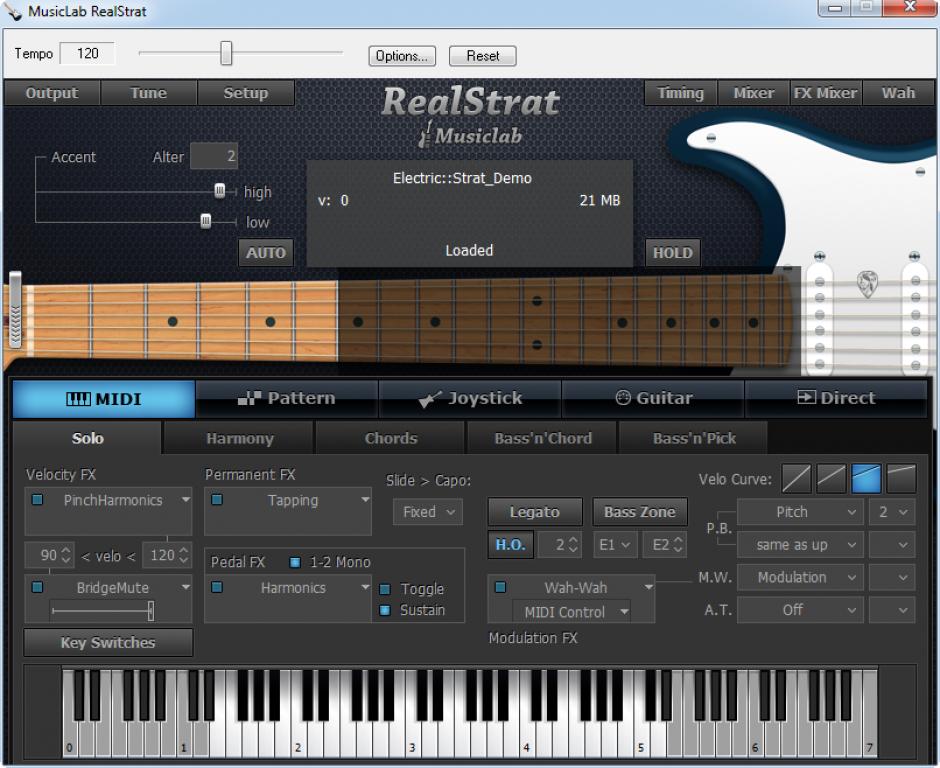Open the Harmonics Pedal FX dropdown
Image resolution: width=940 pixels, height=768 pixels.
point(365,587)
